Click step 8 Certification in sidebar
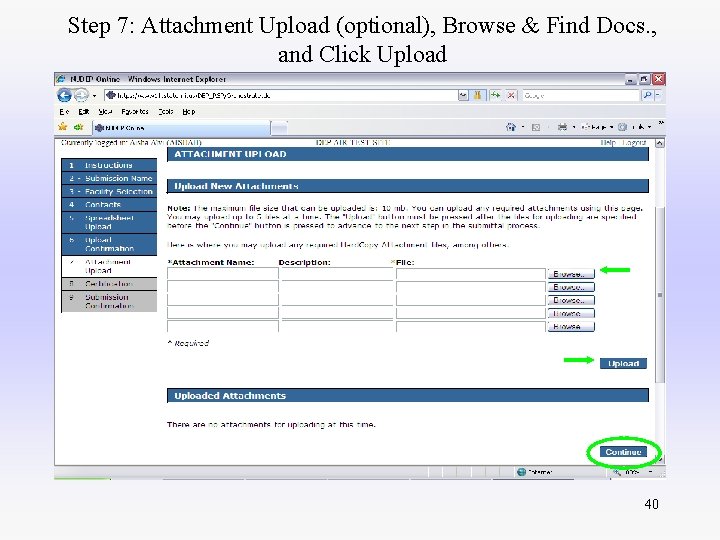720x540 pixels. point(109,284)
